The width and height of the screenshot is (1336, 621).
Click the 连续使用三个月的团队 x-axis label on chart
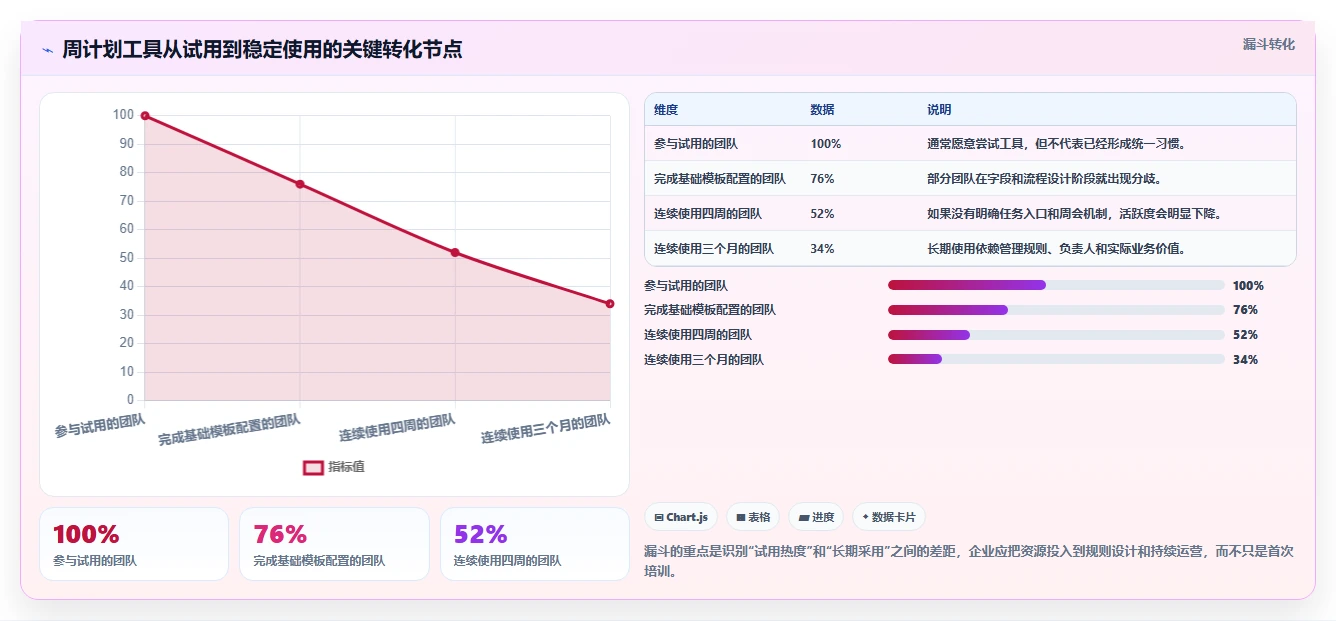coord(546,429)
